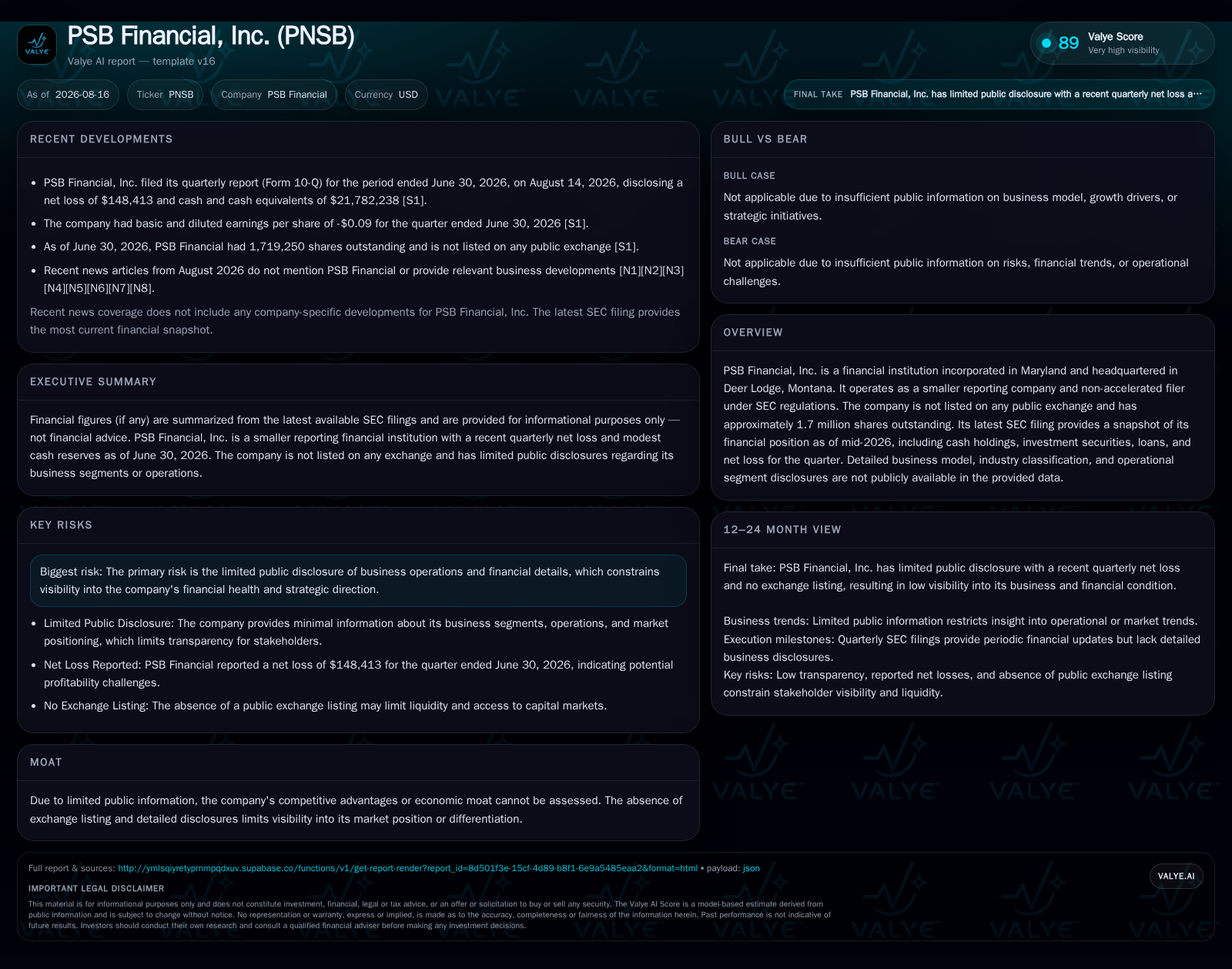
Task: Click the Valye logo icon beside the title
Action: (x=37, y=45)
